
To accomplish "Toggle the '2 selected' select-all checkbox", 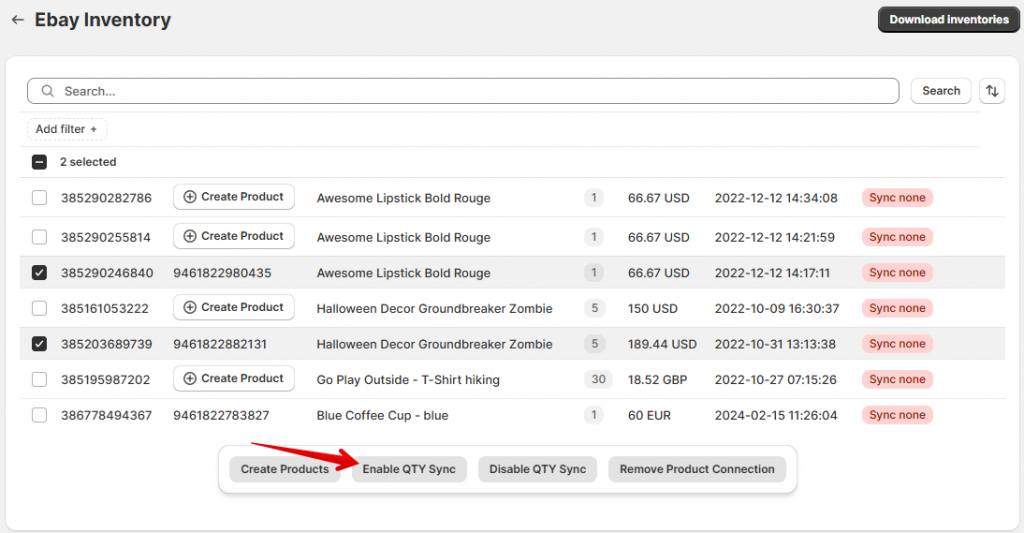I will pos(39,162).
